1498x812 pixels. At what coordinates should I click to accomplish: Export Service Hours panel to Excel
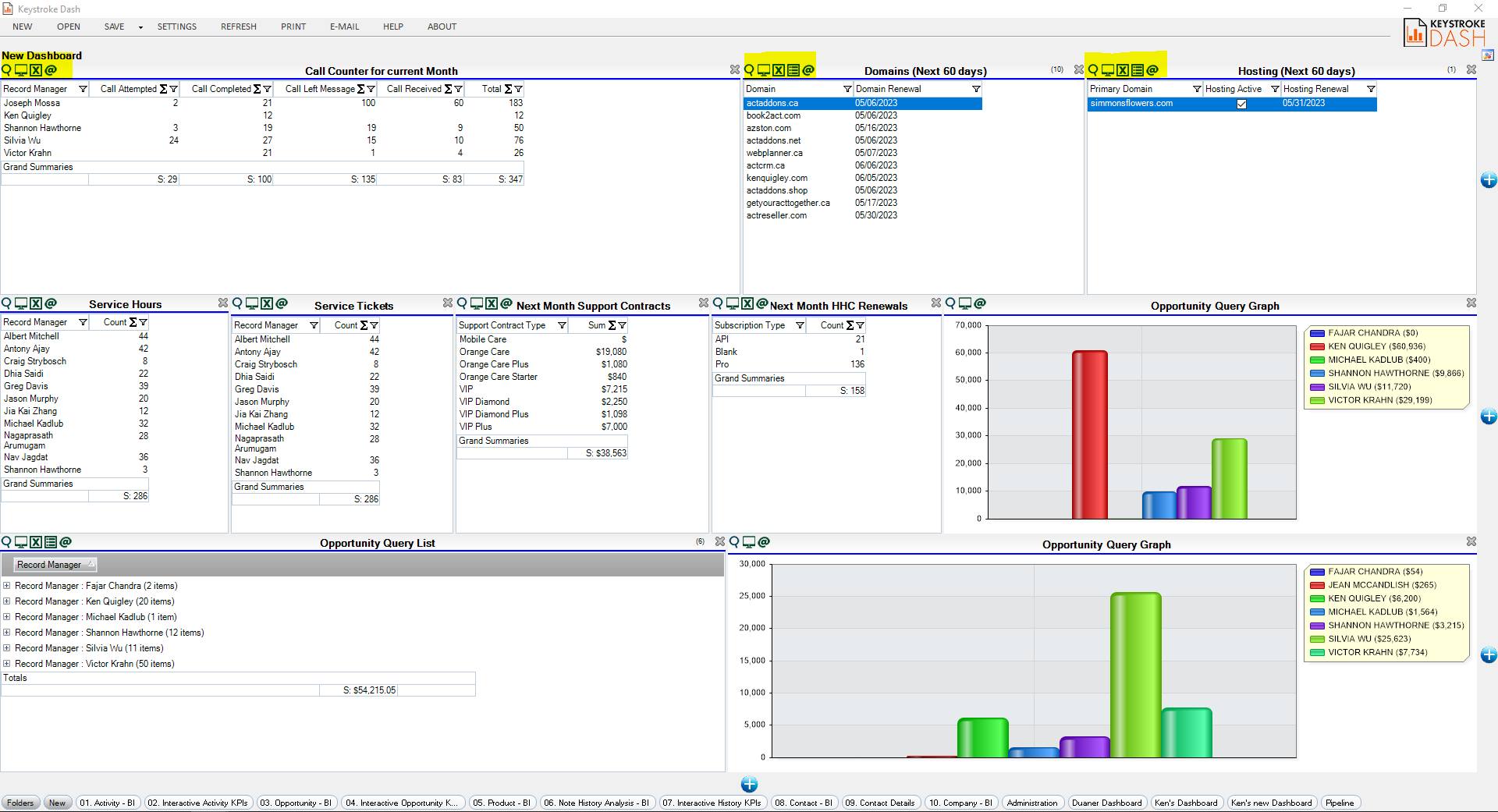coord(36,303)
